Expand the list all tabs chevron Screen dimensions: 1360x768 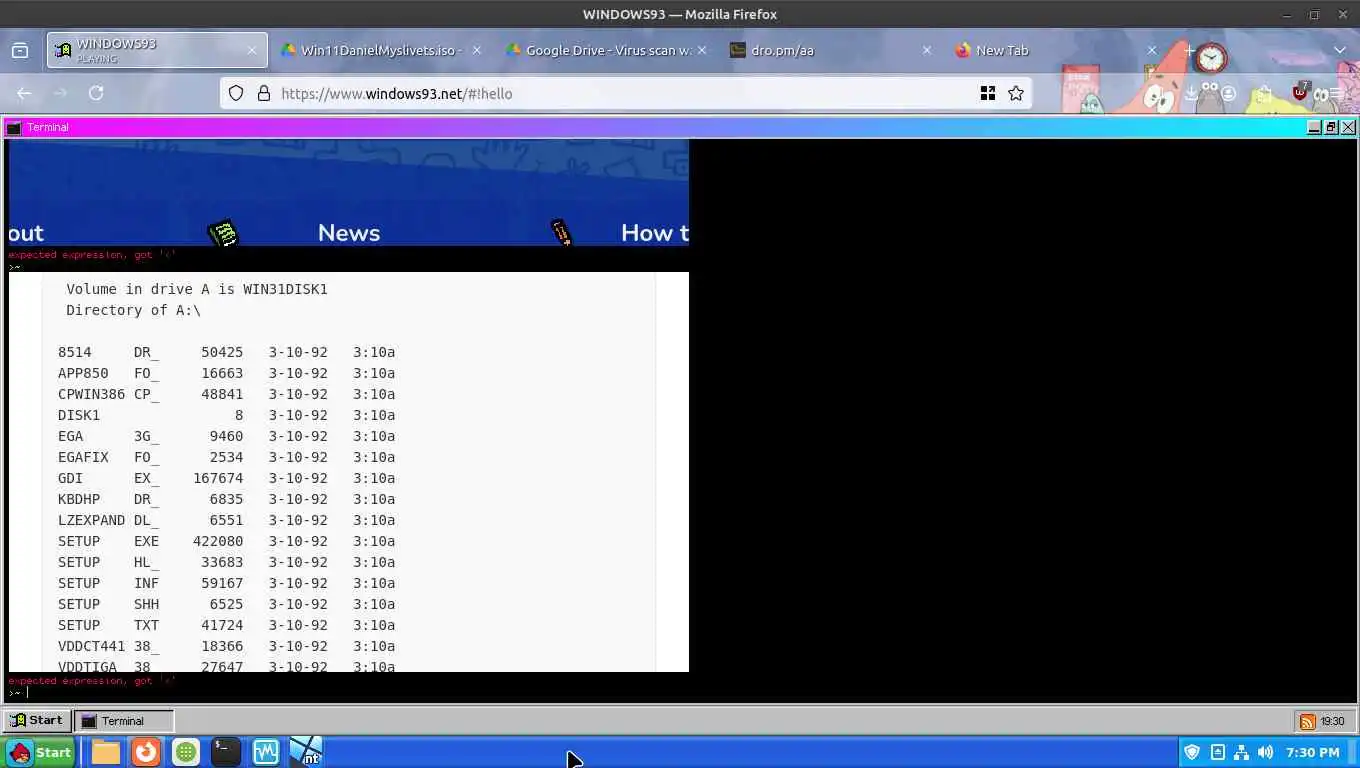point(1340,50)
